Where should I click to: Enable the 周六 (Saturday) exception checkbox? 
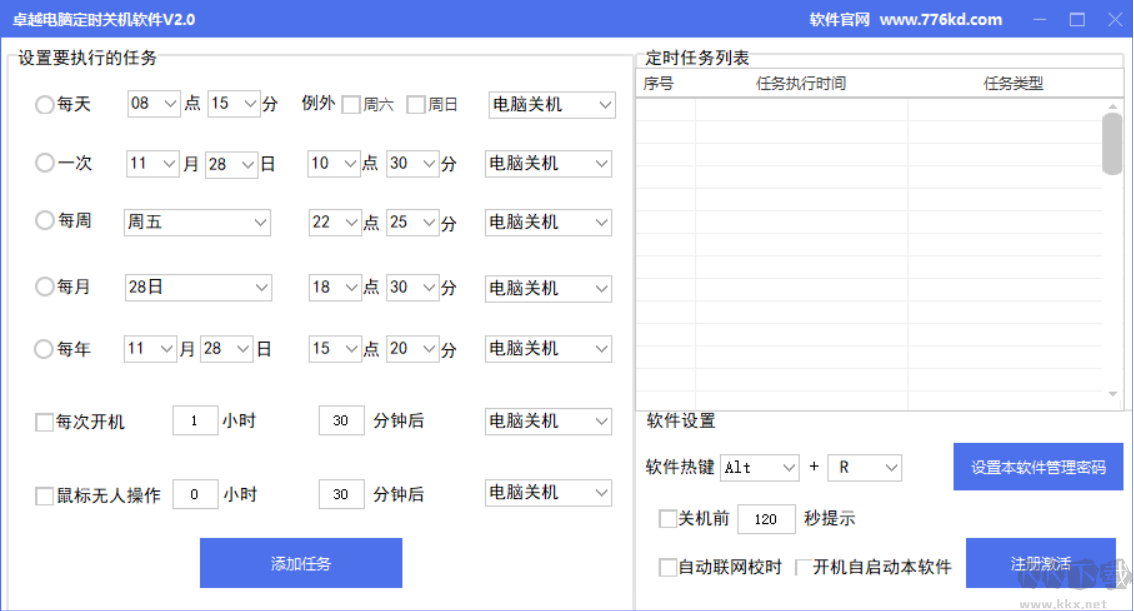point(352,103)
